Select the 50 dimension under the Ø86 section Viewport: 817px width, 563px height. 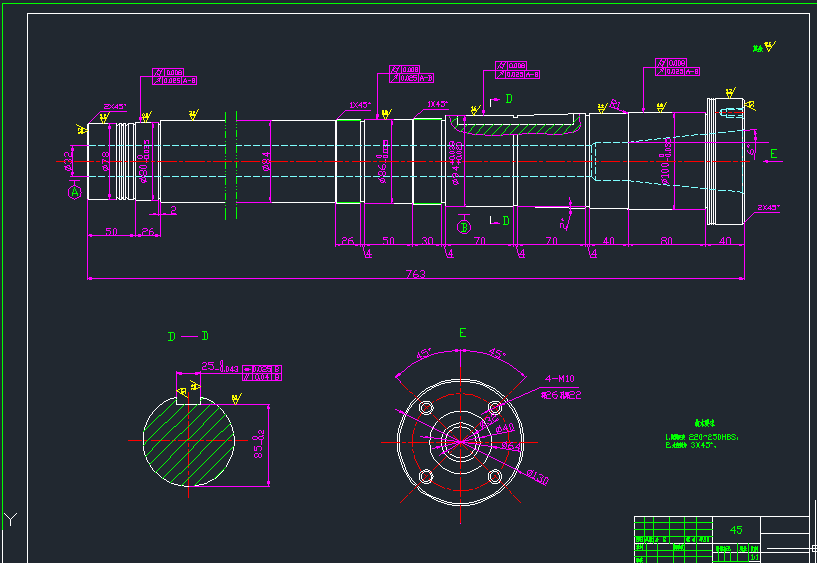click(x=388, y=241)
